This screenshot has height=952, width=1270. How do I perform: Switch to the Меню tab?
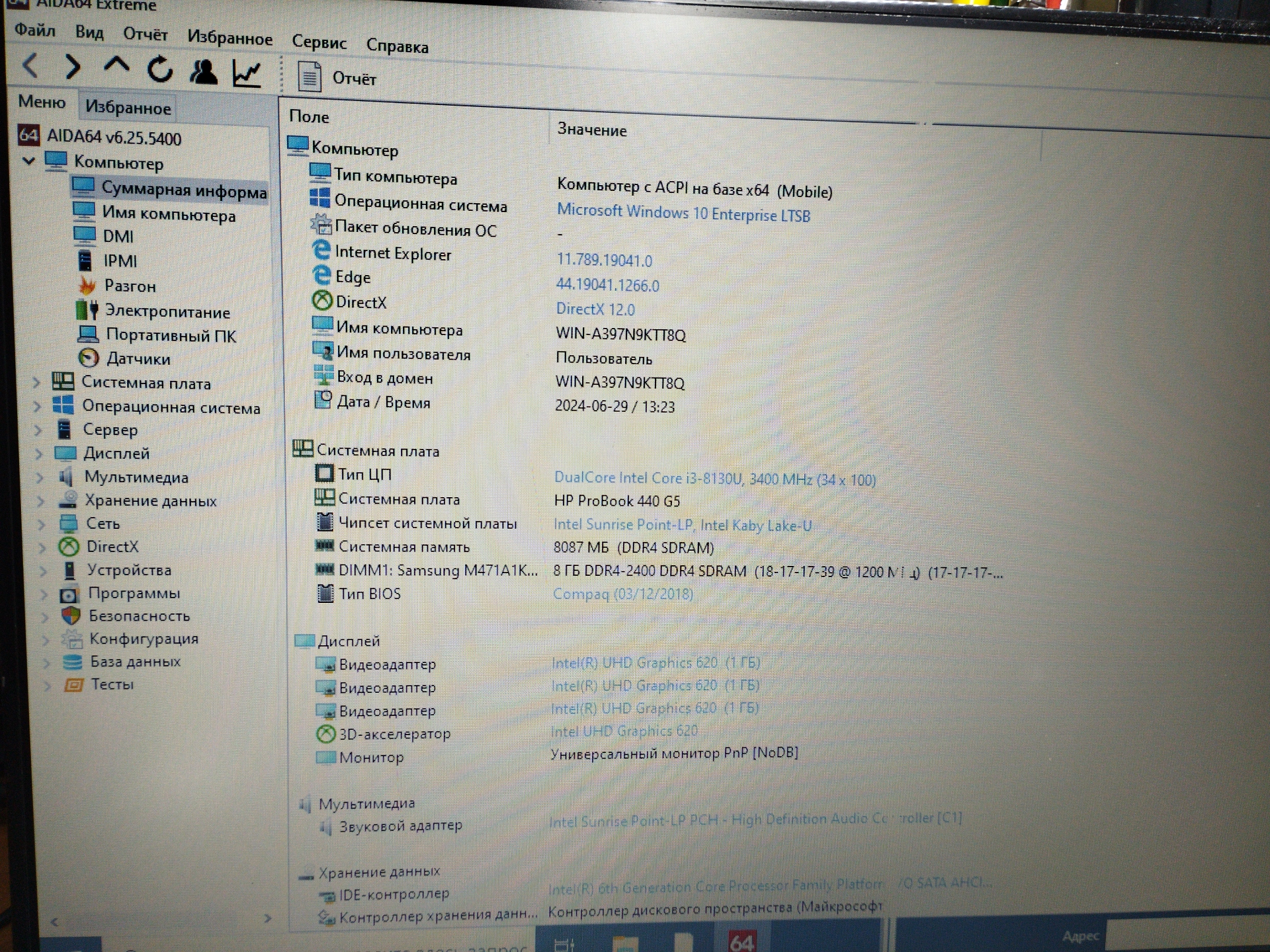(x=42, y=102)
